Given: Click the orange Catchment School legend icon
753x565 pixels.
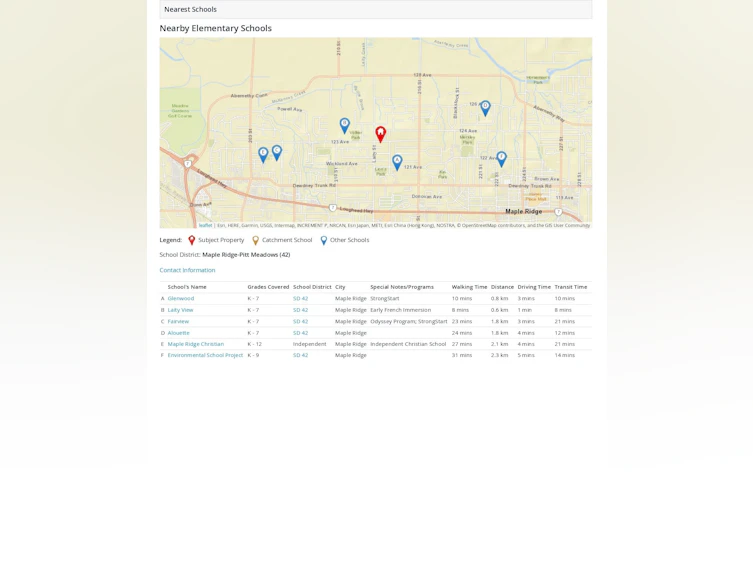Looking at the screenshot, I should coord(255,240).
